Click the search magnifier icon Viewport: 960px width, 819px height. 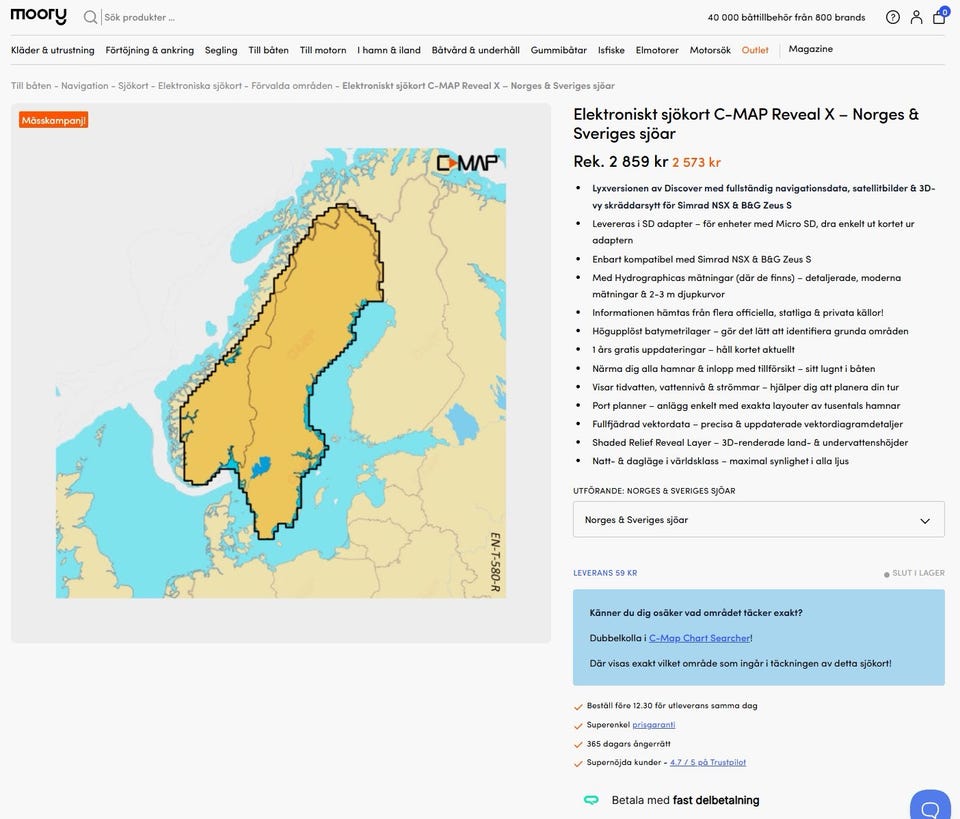pos(90,17)
